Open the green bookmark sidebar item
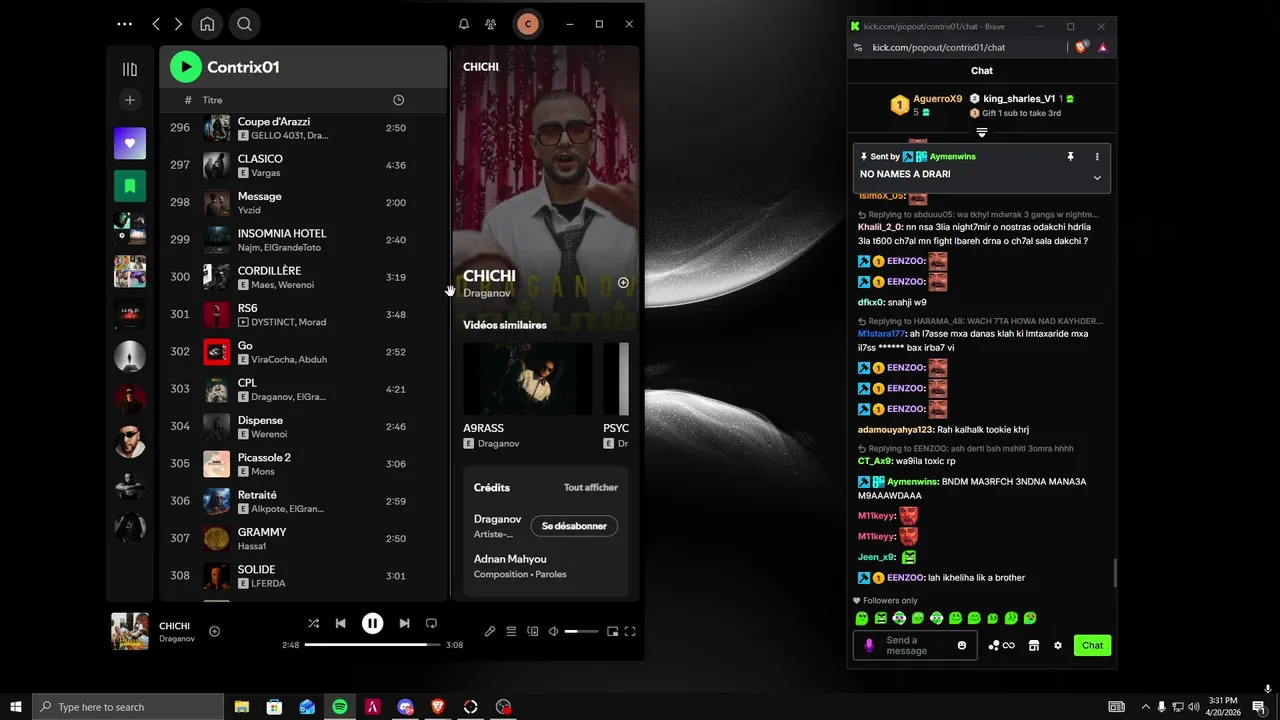1280x720 pixels. click(x=130, y=185)
